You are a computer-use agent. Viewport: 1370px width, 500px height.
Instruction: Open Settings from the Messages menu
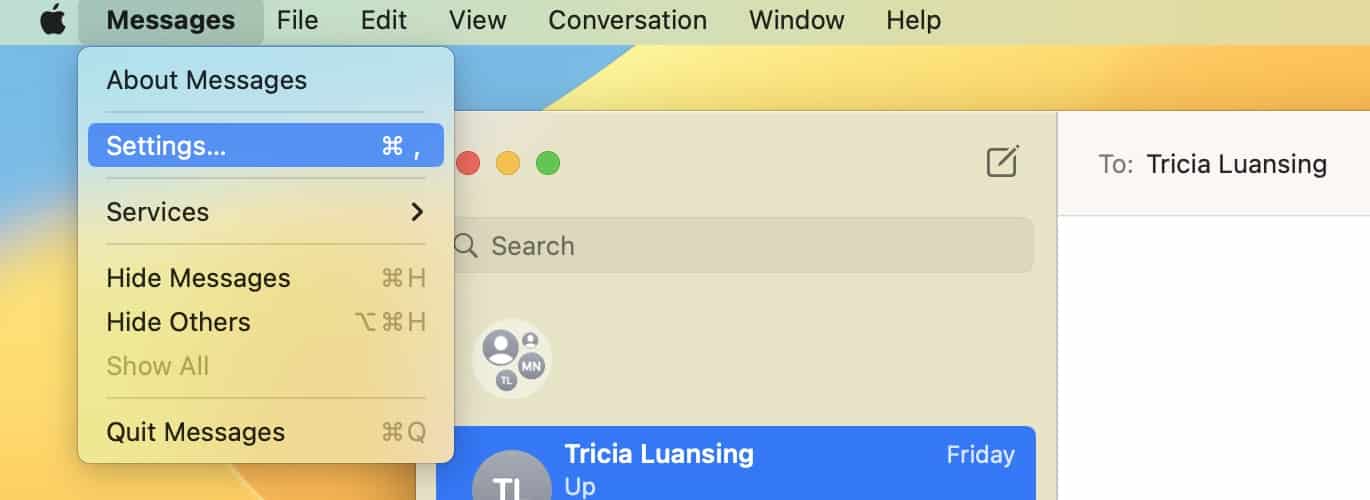pos(265,146)
